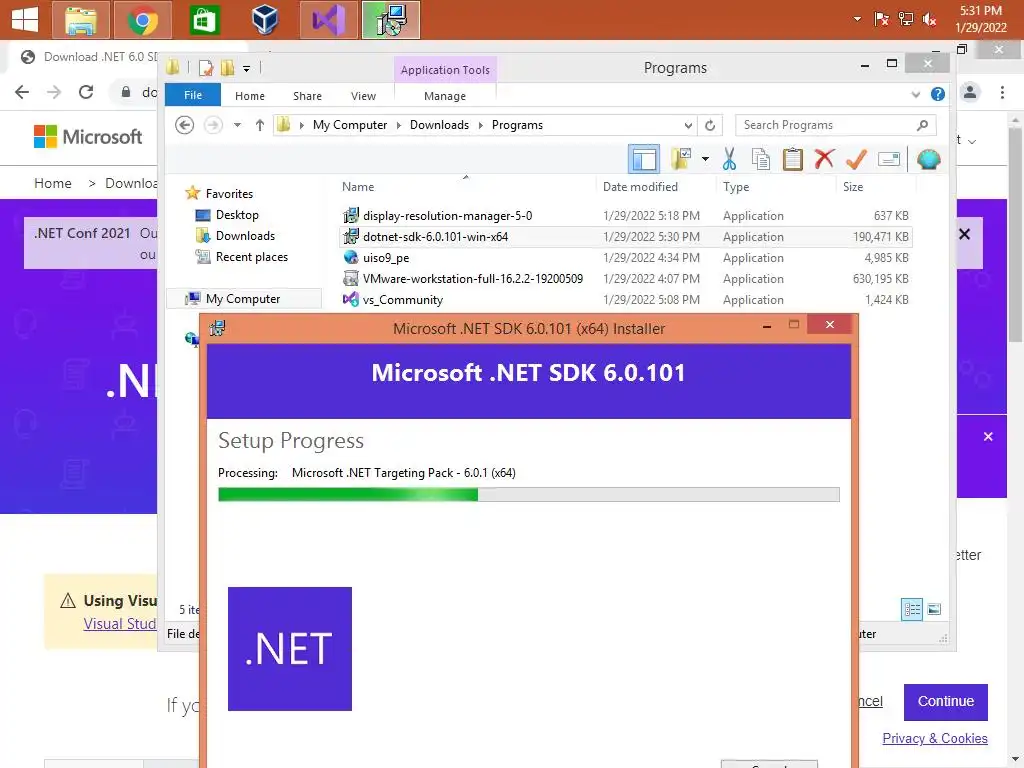Open the Privacy & Cookies link
Viewport: 1024px width, 768px height.
(935, 738)
